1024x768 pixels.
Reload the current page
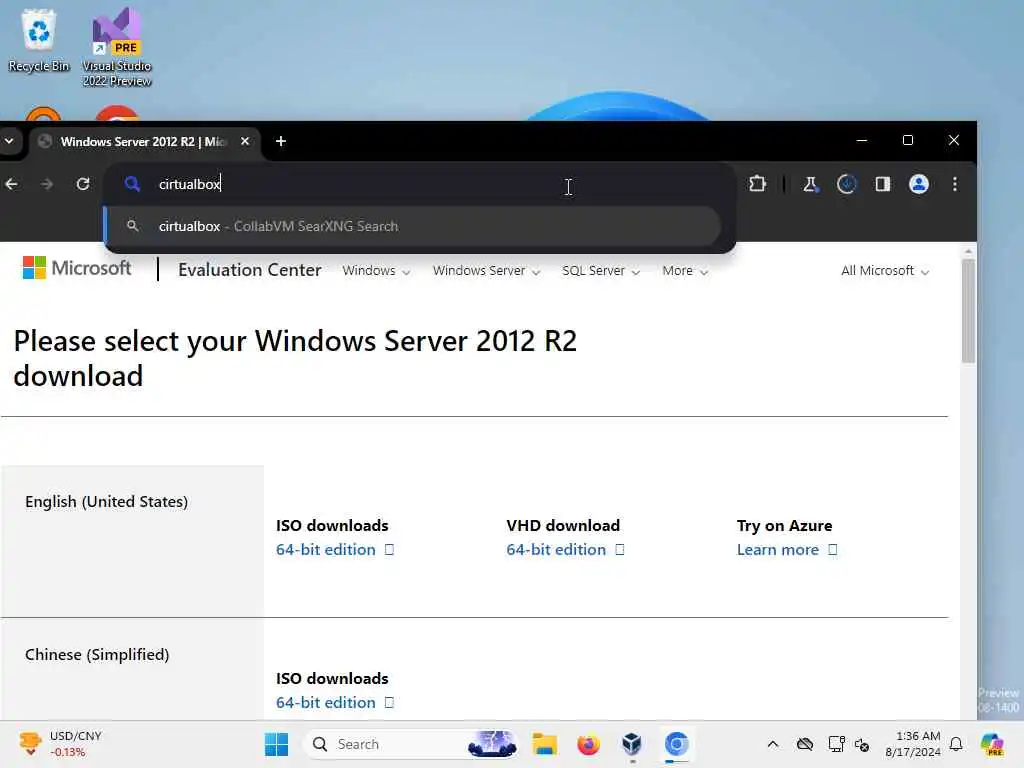(83, 184)
